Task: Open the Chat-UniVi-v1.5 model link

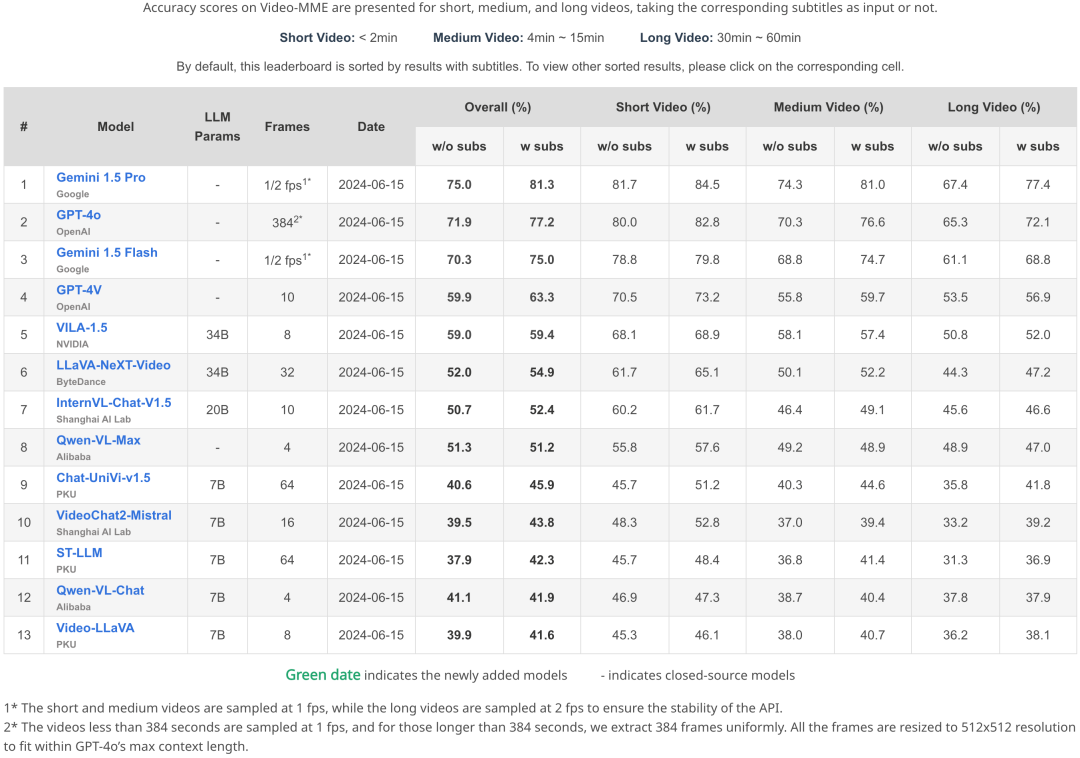Action: pos(103,477)
